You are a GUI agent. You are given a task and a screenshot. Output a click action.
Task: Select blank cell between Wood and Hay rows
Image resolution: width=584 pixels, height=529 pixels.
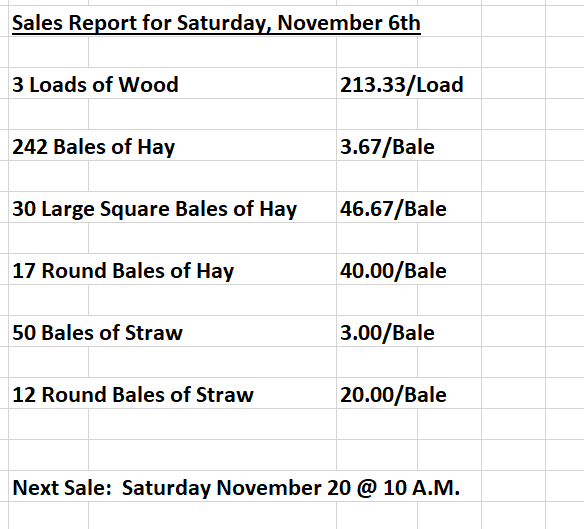point(48,114)
